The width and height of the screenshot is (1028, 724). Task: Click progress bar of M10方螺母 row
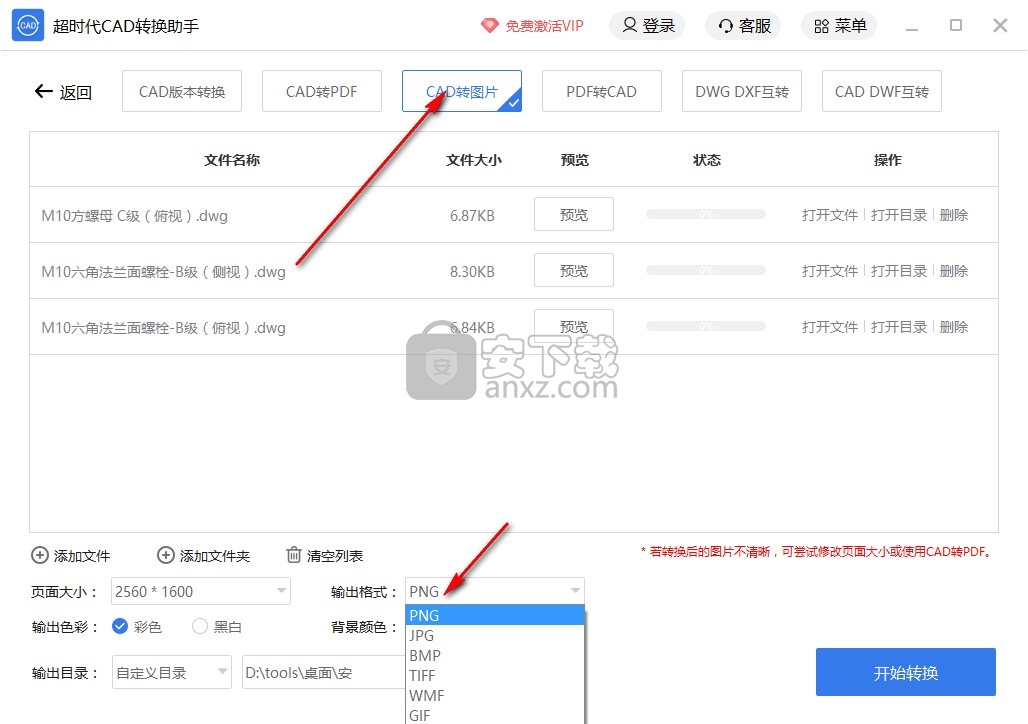(706, 214)
